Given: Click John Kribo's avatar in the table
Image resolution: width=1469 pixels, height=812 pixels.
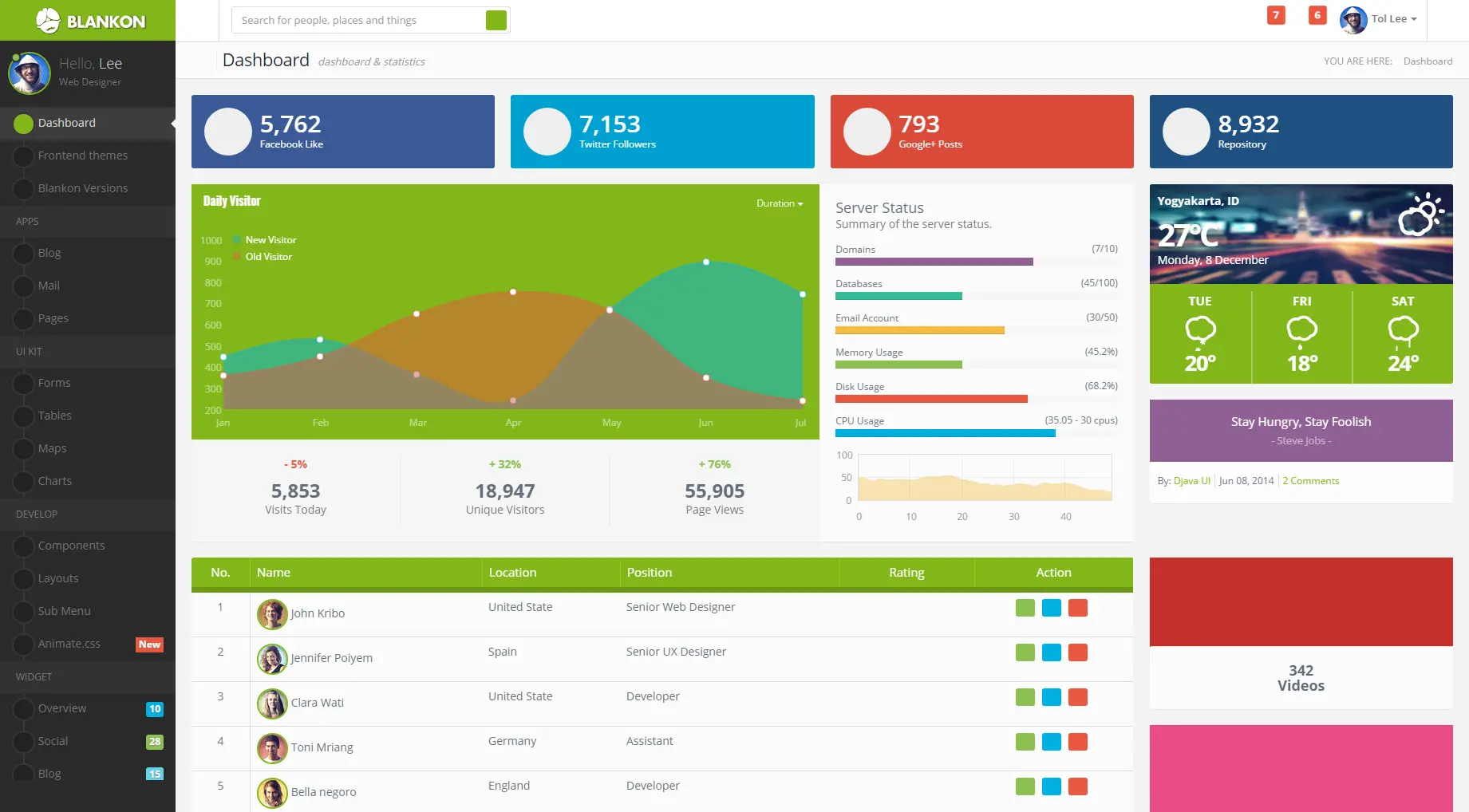Looking at the screenshot, I should (x=272, y=614).
